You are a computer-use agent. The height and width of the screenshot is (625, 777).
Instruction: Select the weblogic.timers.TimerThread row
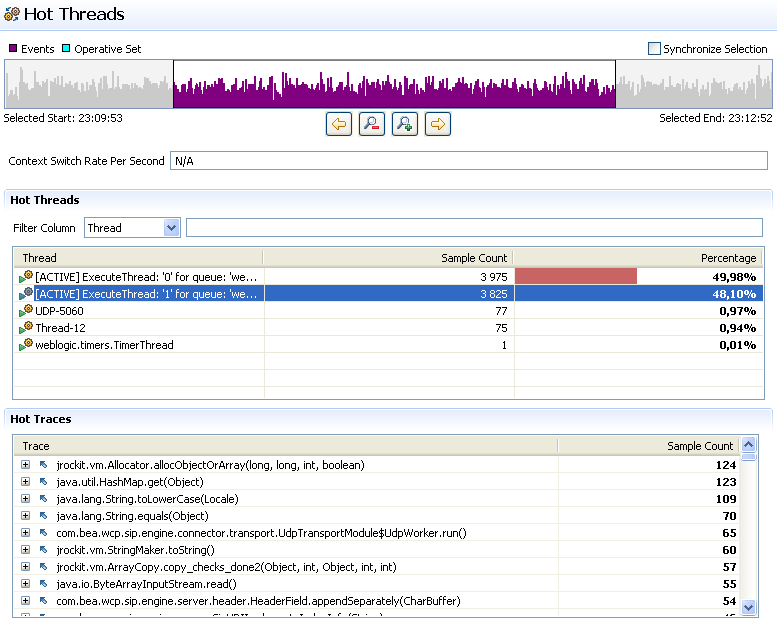point(388,344)
